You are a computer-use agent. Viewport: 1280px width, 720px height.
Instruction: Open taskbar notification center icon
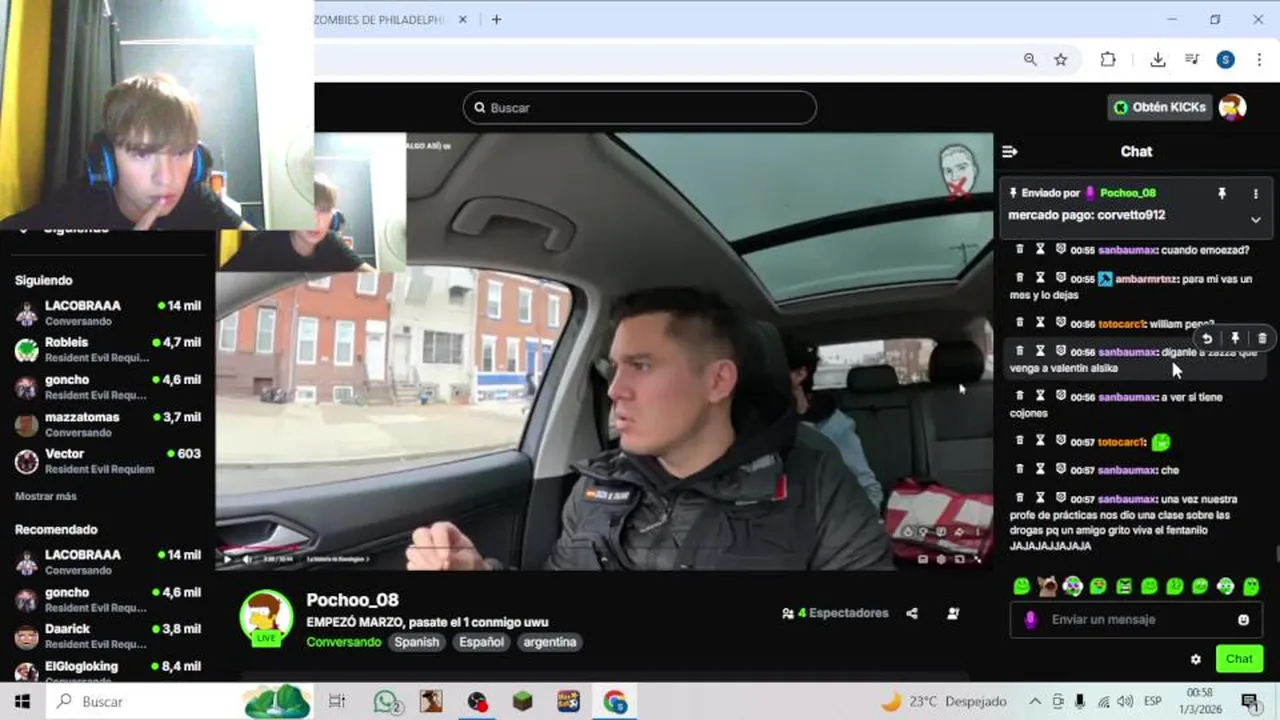click(1249, 701)
